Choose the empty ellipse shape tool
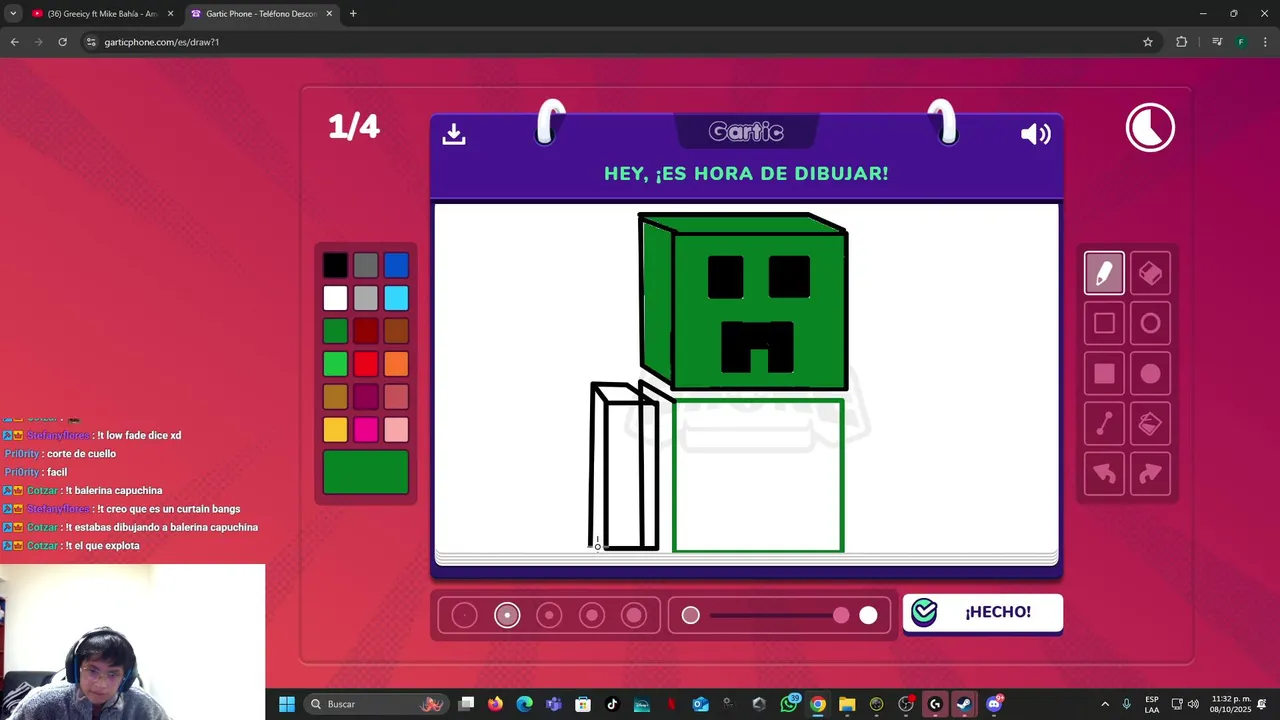The image size is (1280, 720). click(1150, 323)
